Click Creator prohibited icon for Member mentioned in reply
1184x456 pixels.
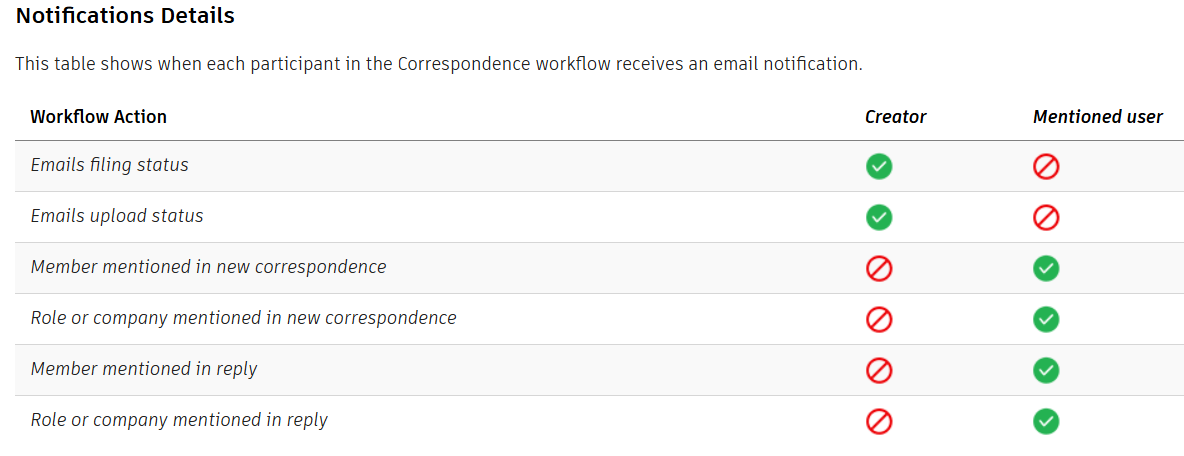point(879,370)
